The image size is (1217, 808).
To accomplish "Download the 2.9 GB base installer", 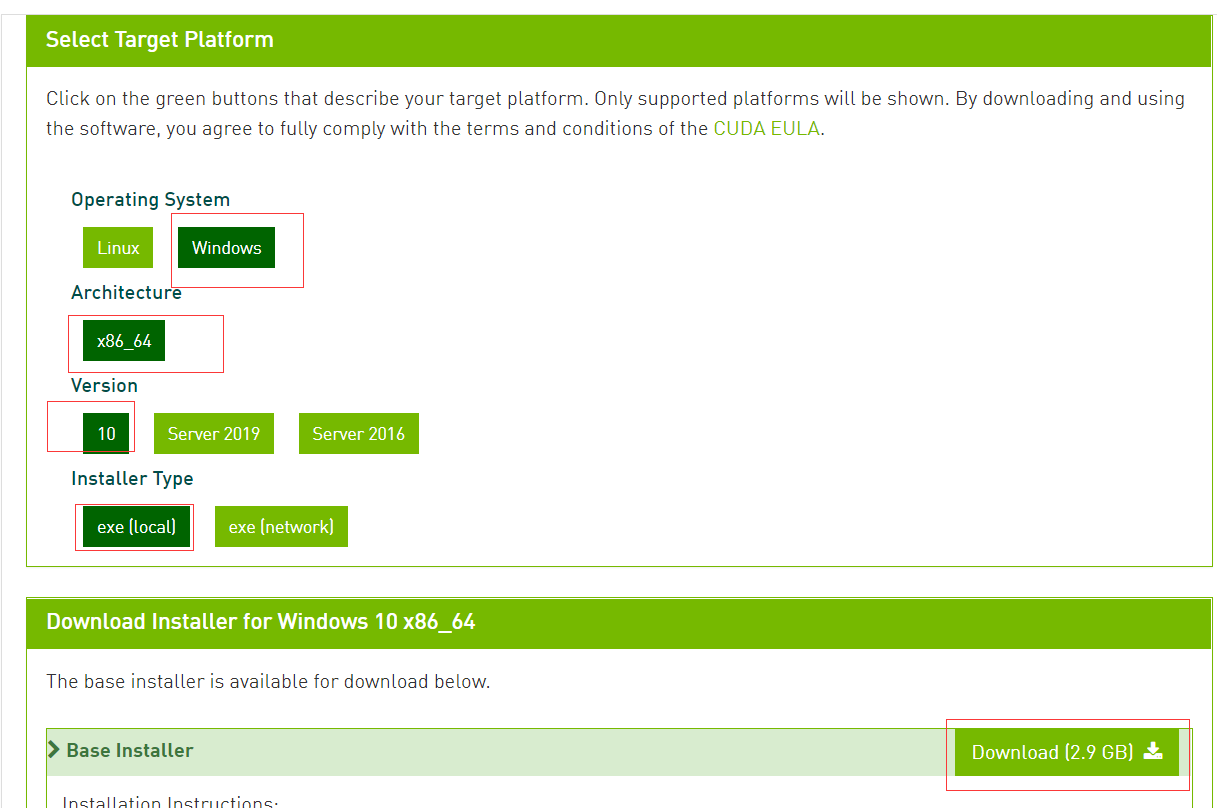I will click(x=1067, y=752).
